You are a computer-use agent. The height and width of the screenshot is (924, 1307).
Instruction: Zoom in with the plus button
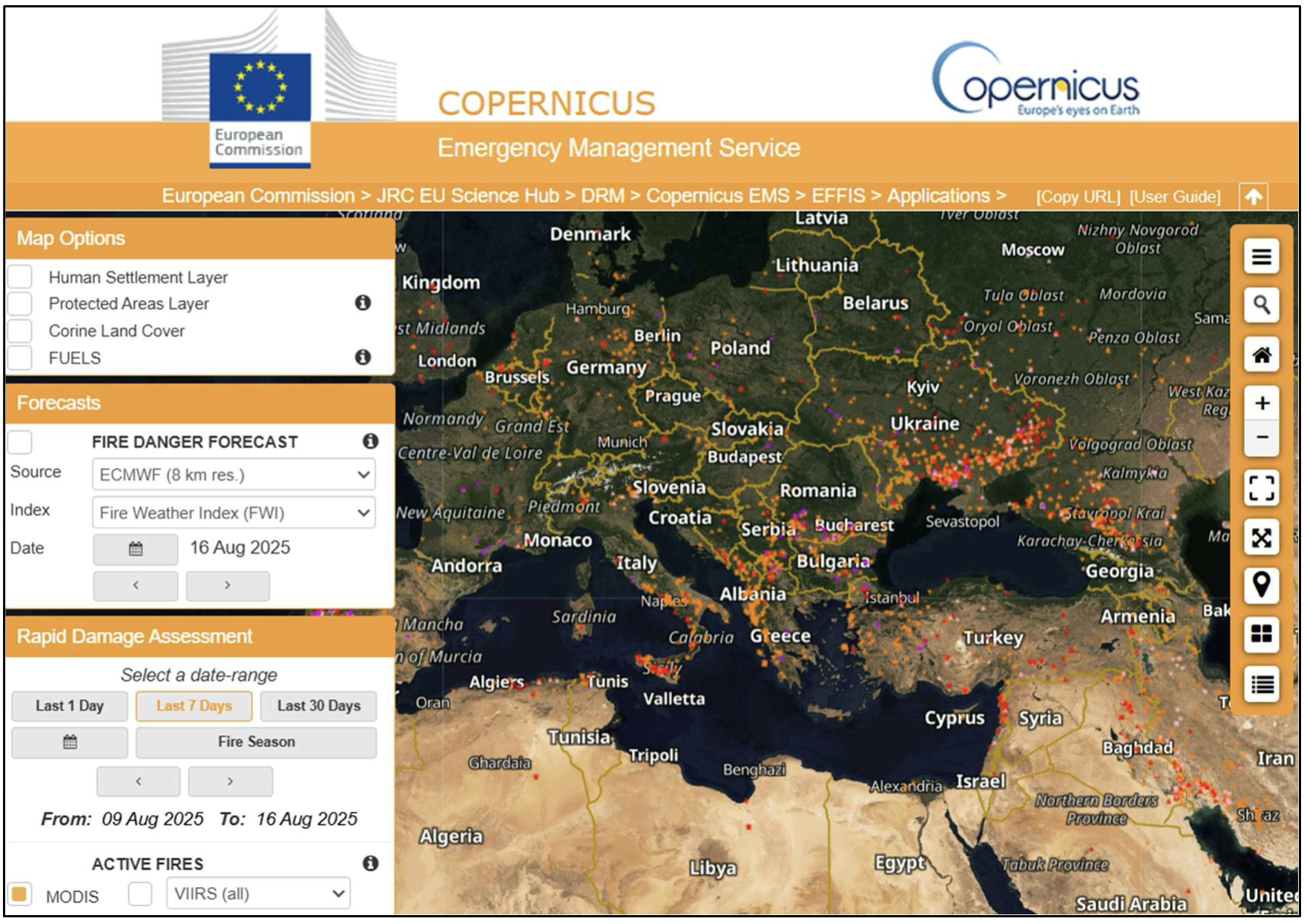1261,403
